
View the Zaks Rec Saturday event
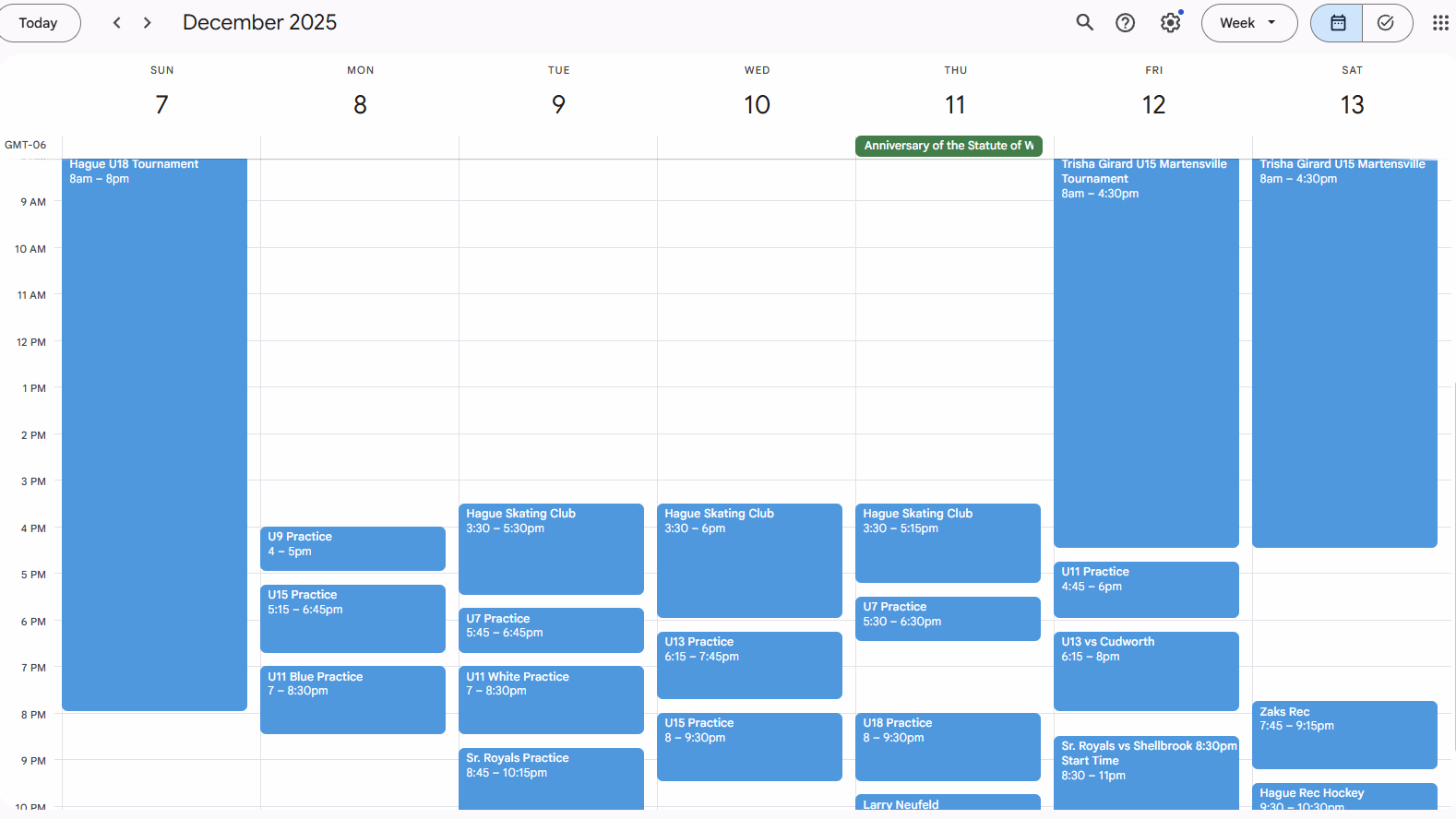point(1343,734)
